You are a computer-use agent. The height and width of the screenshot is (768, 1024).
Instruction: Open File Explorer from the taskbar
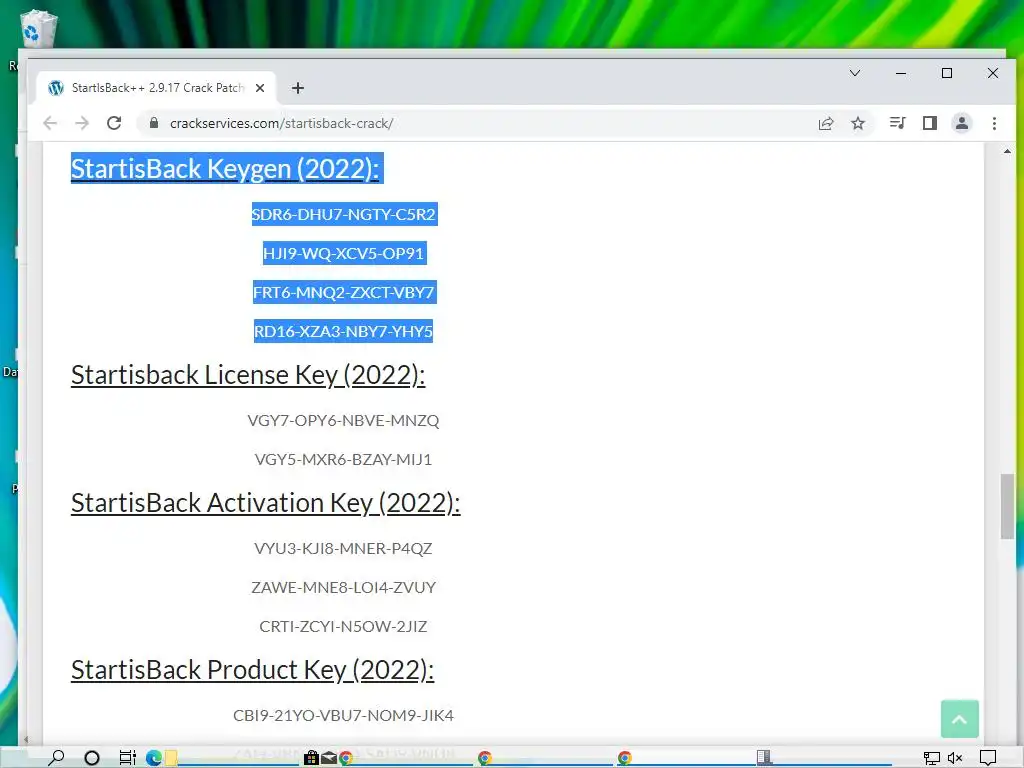coord(171,758)
